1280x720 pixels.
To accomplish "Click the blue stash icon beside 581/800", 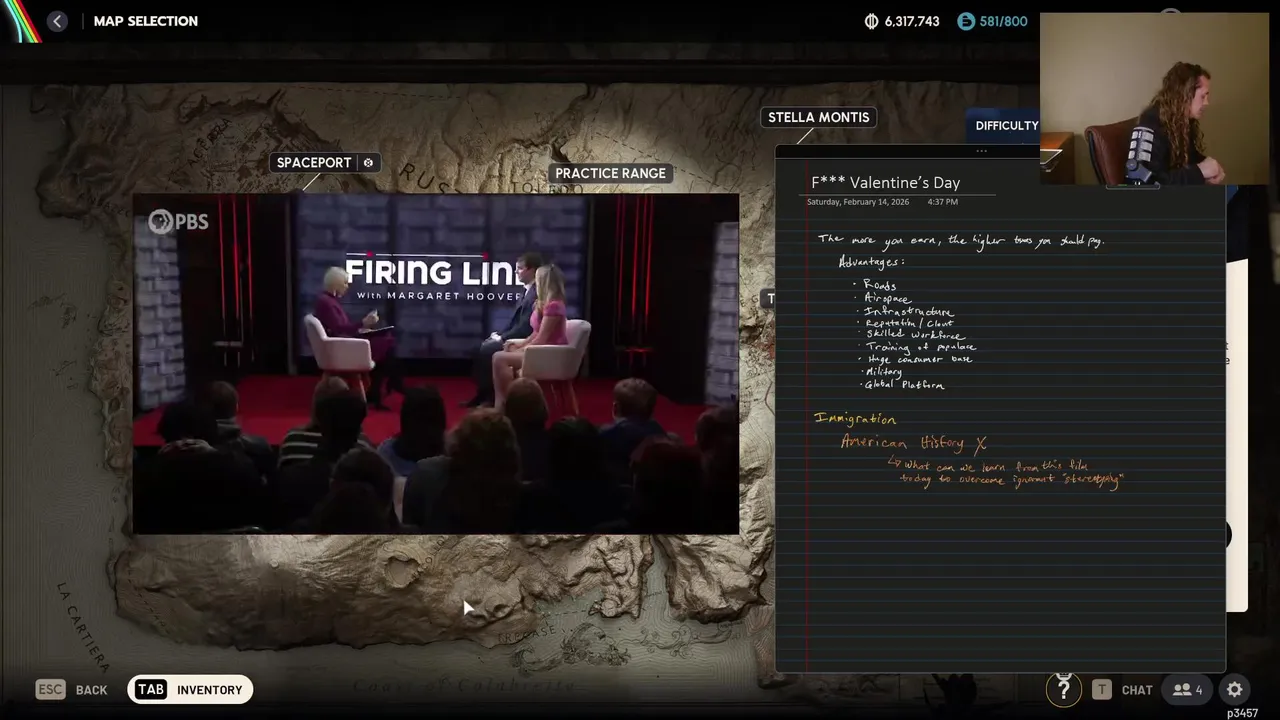I will click(965, 21).
